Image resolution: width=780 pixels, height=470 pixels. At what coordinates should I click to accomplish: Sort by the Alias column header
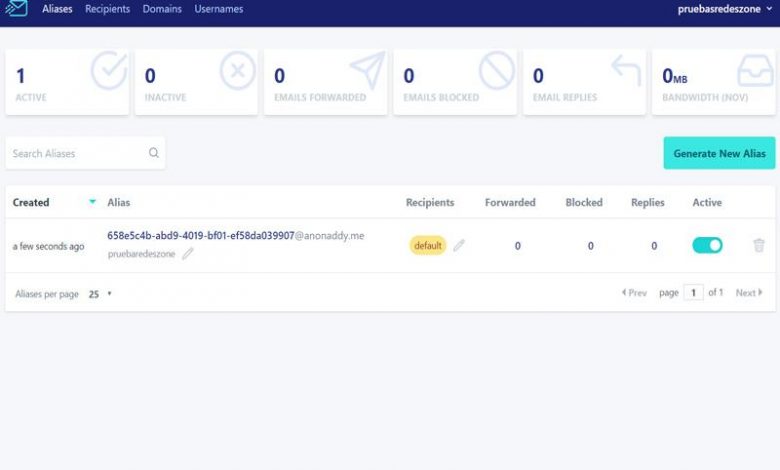pos(119,202)
